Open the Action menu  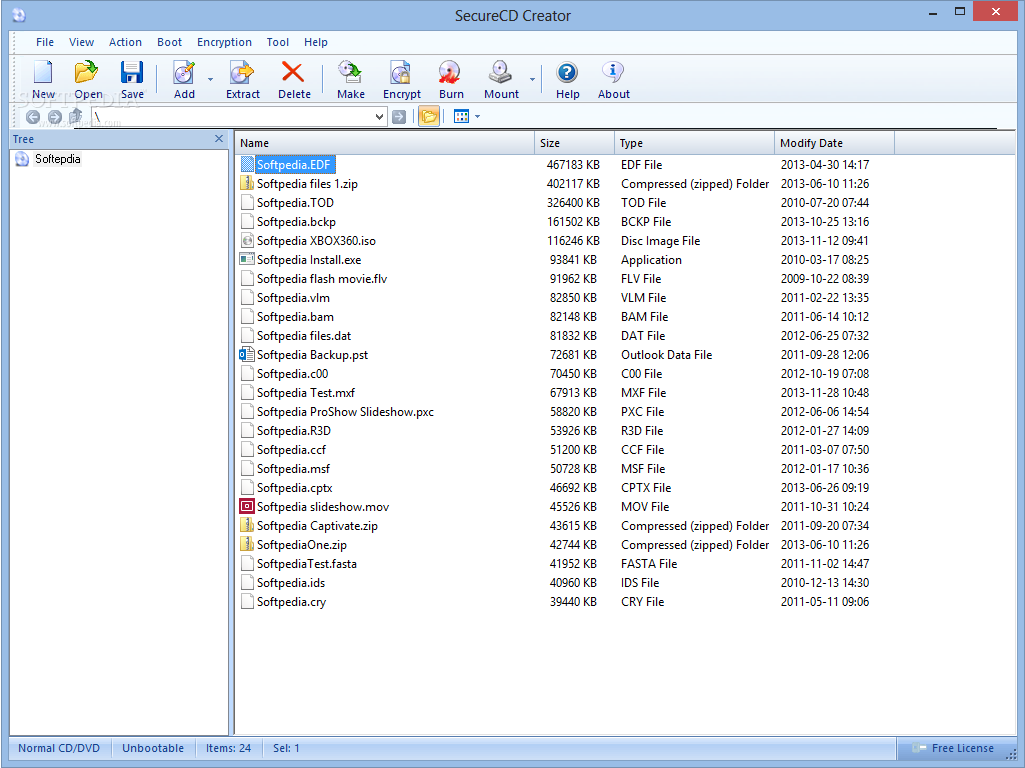click(x=125, y=42)
